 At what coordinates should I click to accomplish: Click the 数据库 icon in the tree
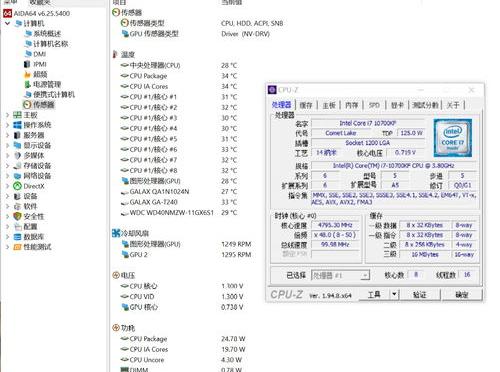pos(17,237)
